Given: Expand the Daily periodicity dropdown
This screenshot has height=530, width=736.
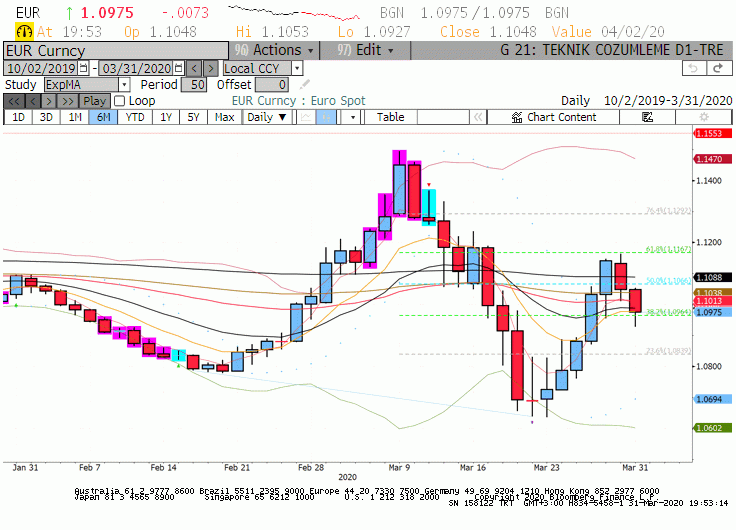Looking at the screenshot, I should pos(267,117).
